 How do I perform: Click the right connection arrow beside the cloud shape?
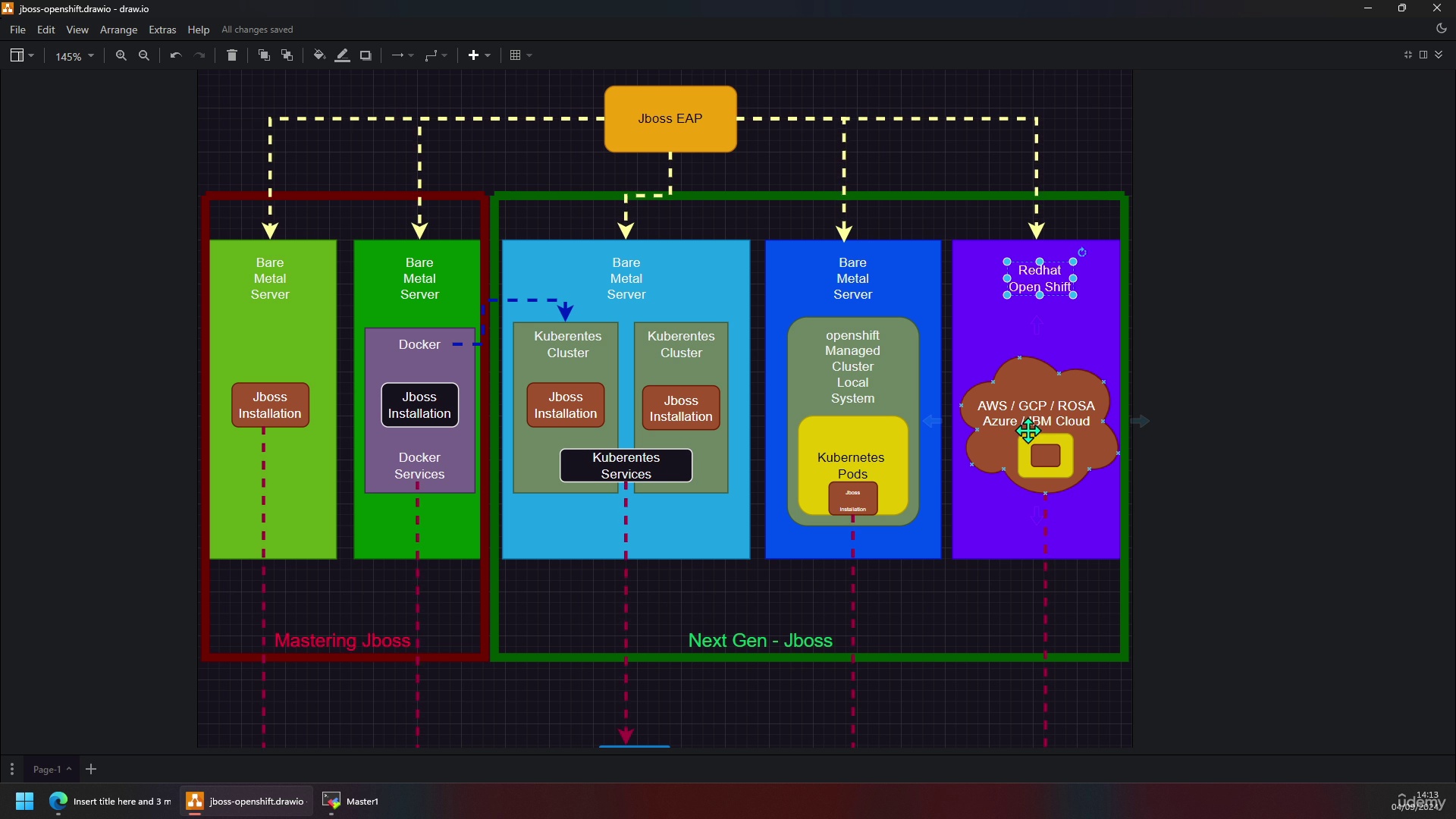pos(1140,421)
